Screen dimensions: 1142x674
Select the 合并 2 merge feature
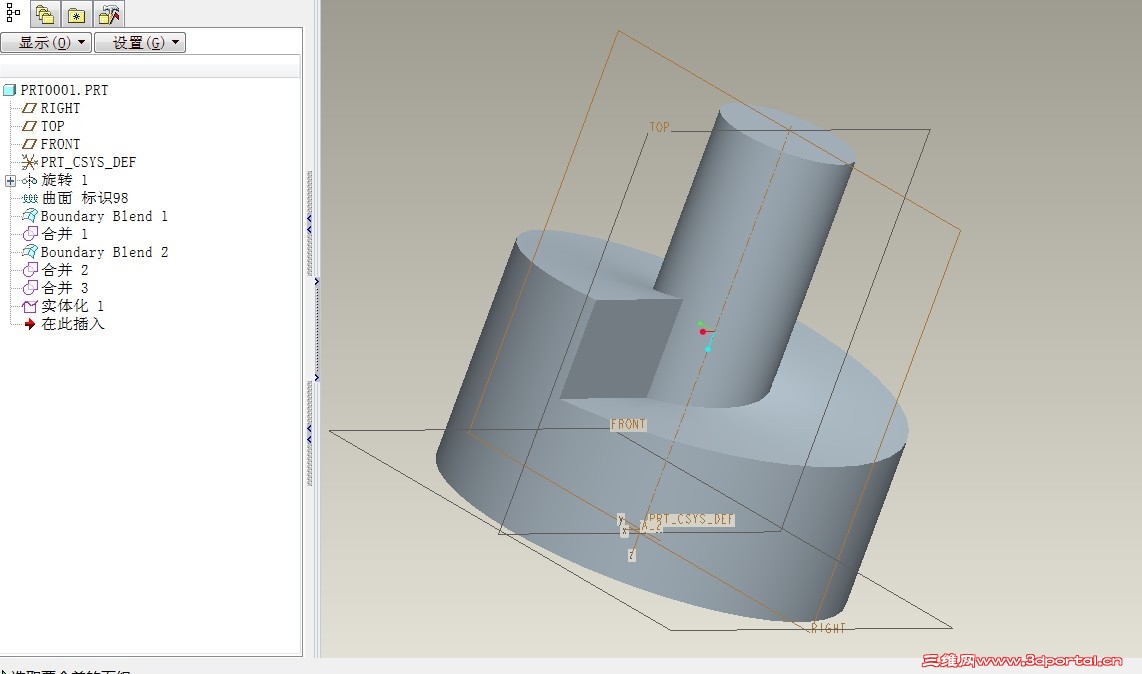(64, 270)
